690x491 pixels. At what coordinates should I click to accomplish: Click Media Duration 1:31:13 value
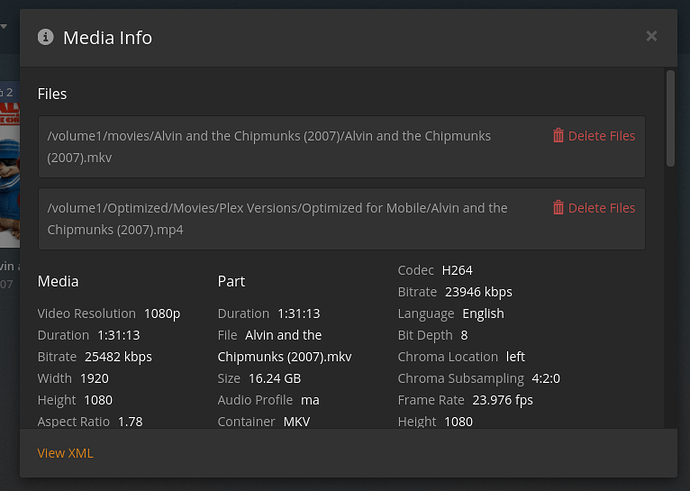coord(118,335)
